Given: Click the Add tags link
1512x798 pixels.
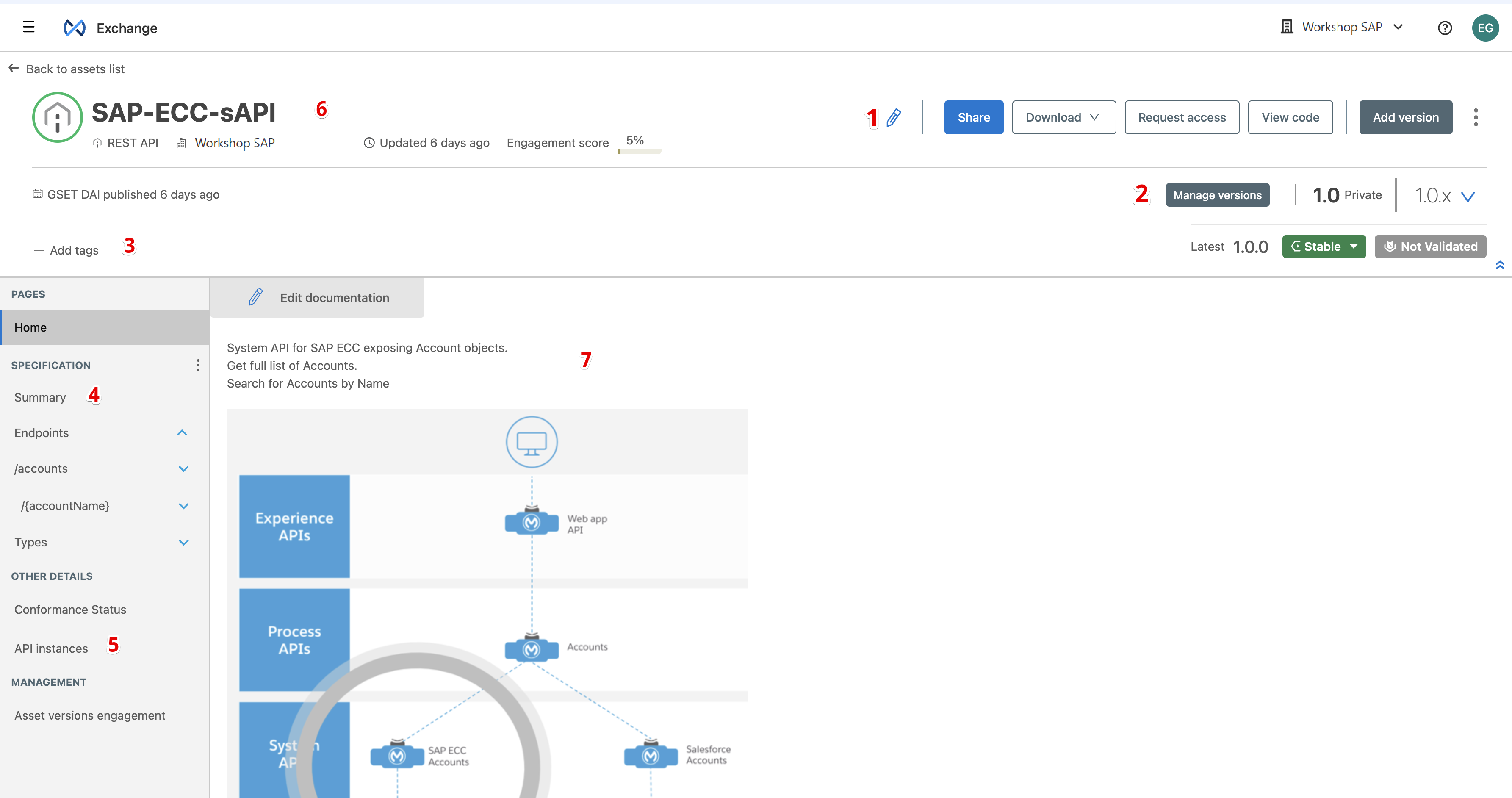Looking at the screenshot, I should [74, 250].
